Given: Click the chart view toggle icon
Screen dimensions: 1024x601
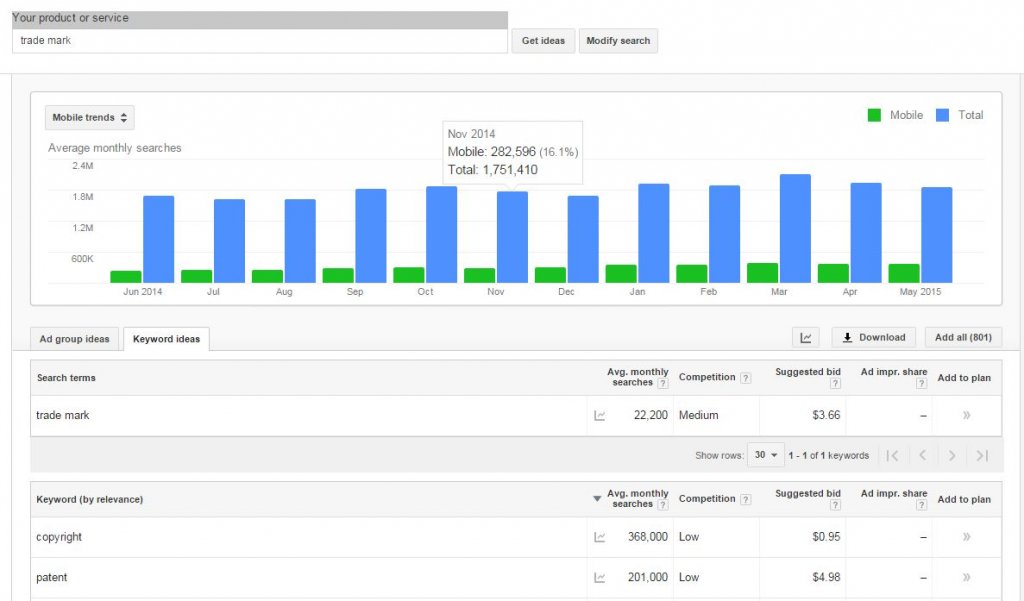Looking at the screenshot, I should tap(805, 338).
